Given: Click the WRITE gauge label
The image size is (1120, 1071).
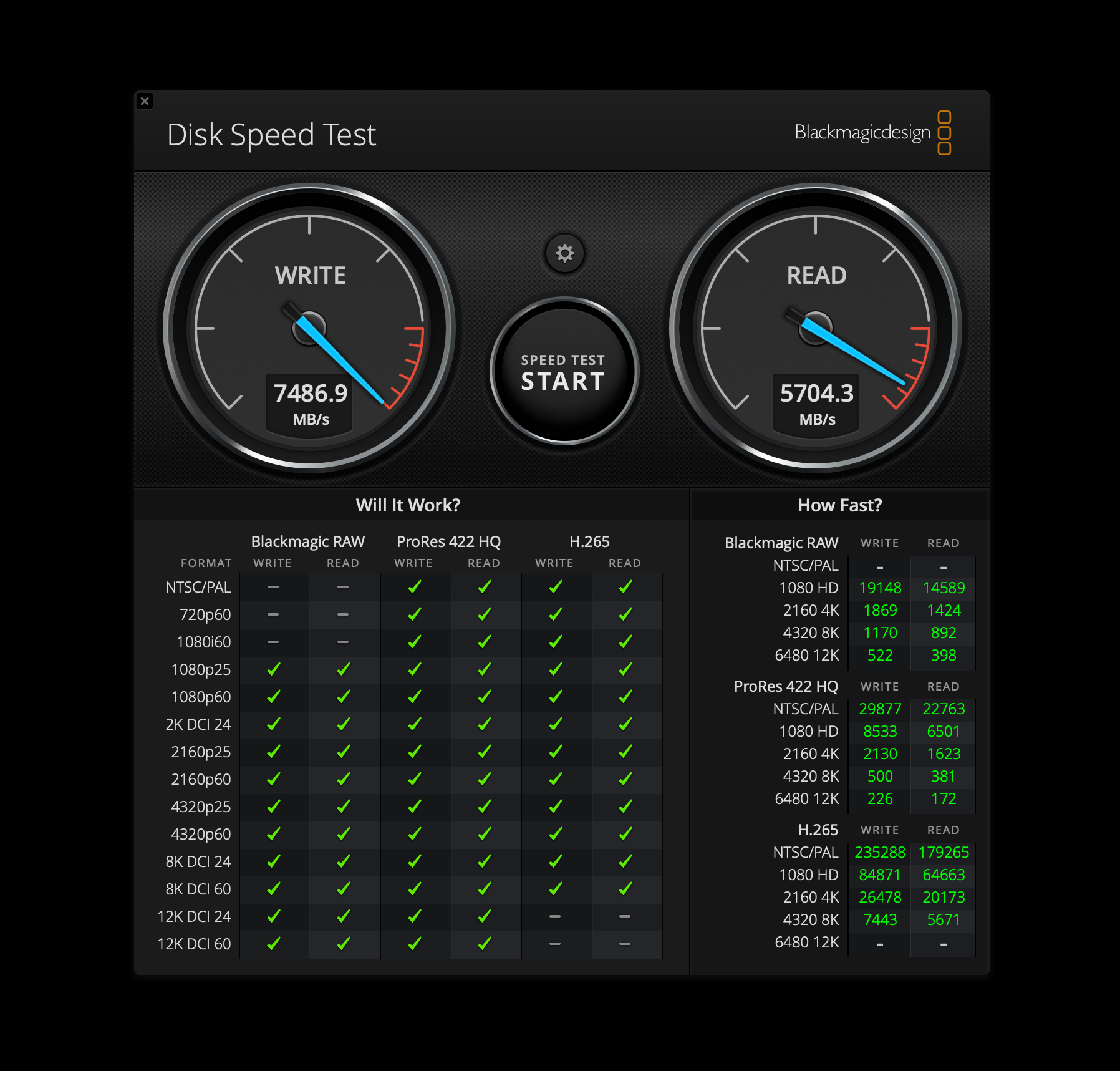Looking at the screenshot, I should point(310,276).
